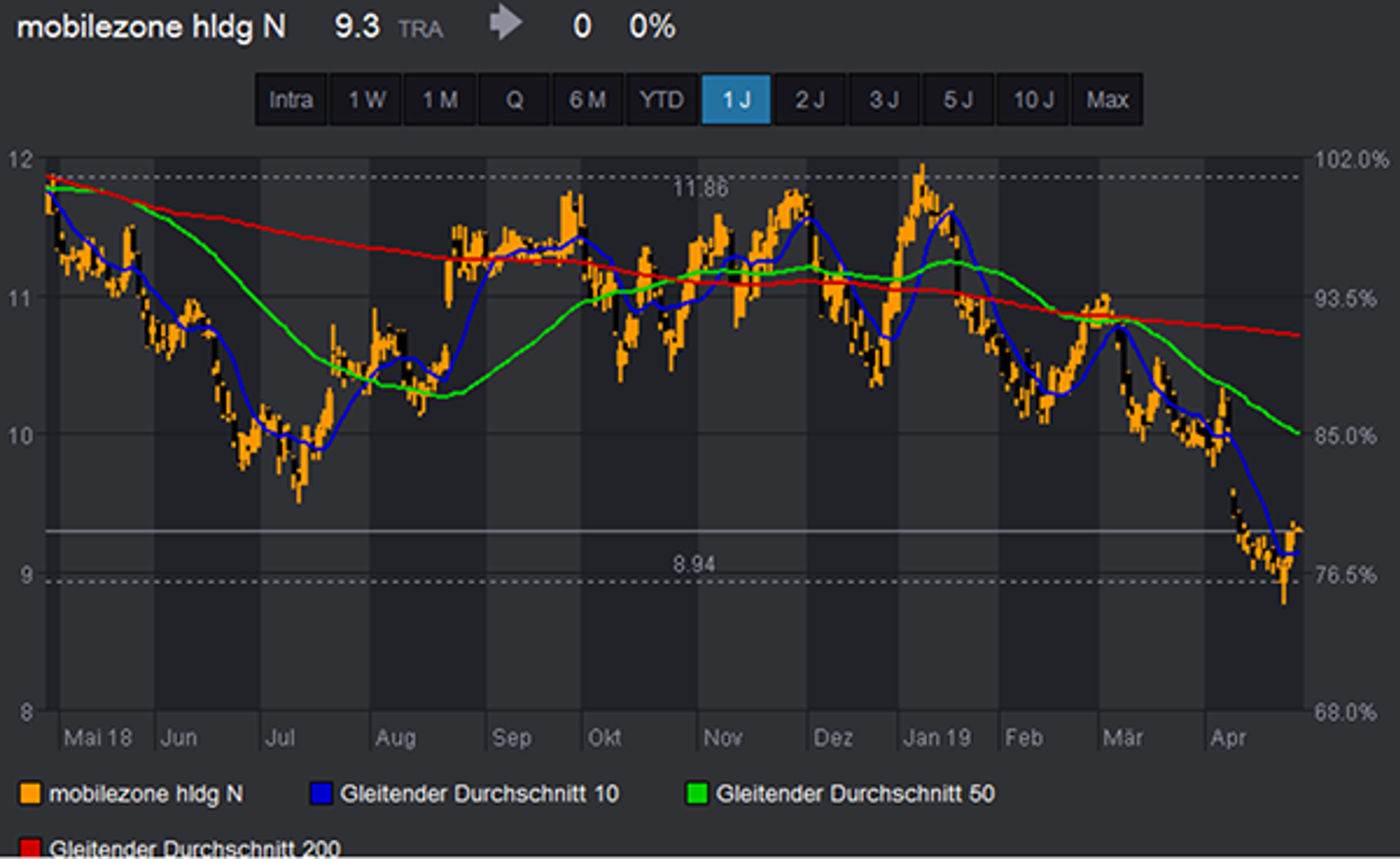
Task: Switch chart to 1 W range
Action: coord(366,100)
